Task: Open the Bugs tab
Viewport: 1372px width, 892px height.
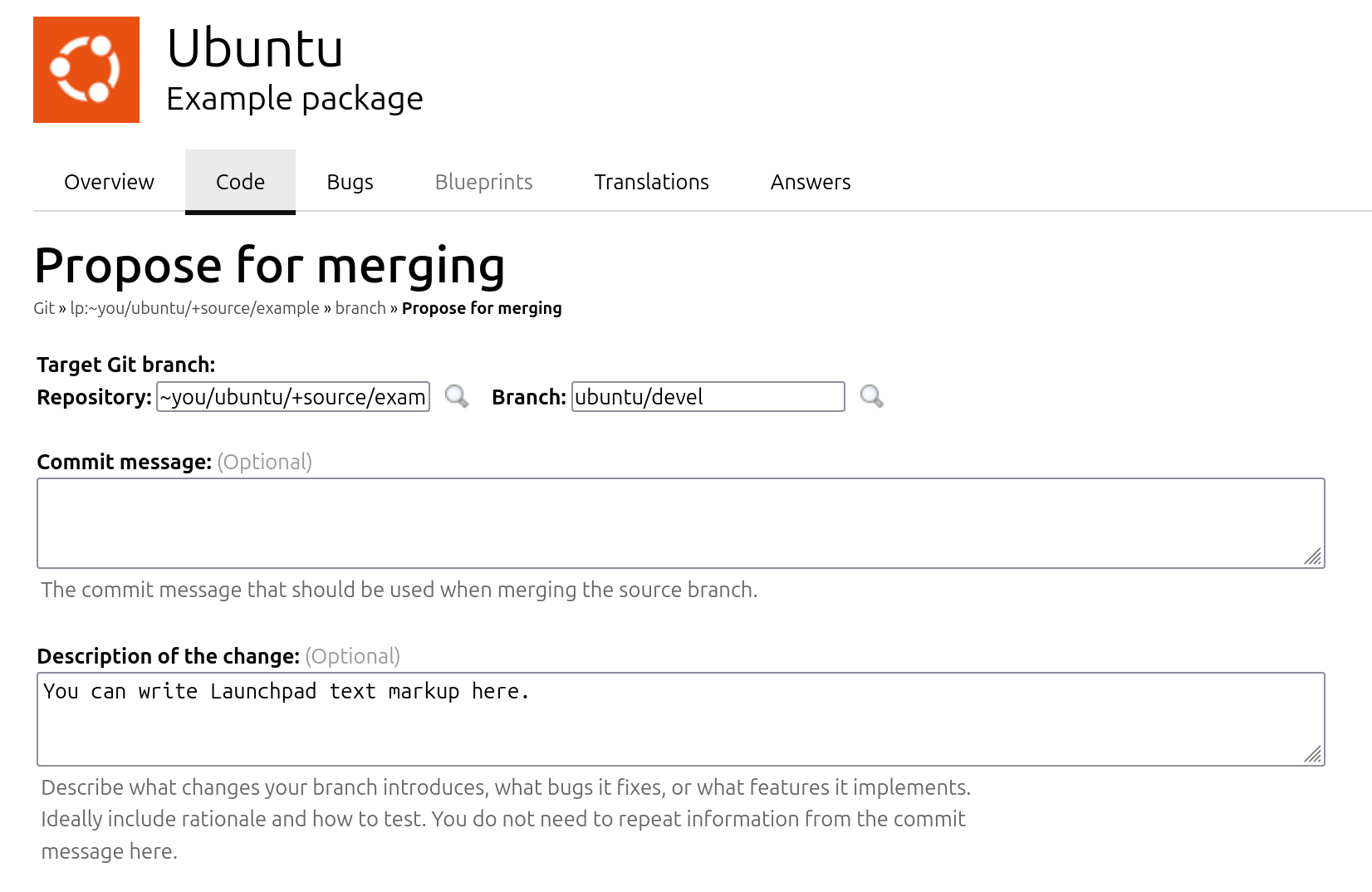Action: 350,182
